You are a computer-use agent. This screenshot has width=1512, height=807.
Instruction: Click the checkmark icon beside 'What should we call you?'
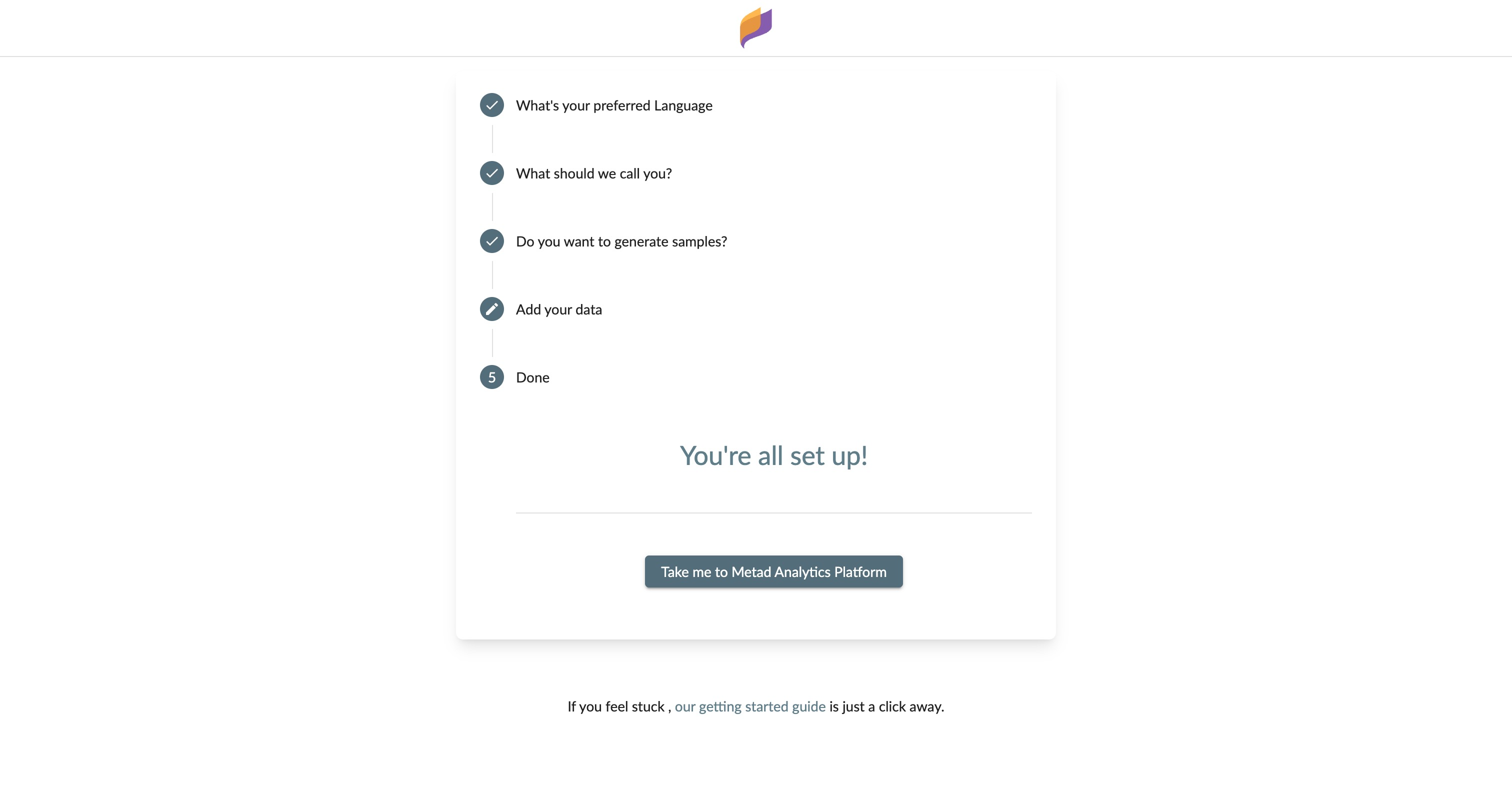click(492, 173)
